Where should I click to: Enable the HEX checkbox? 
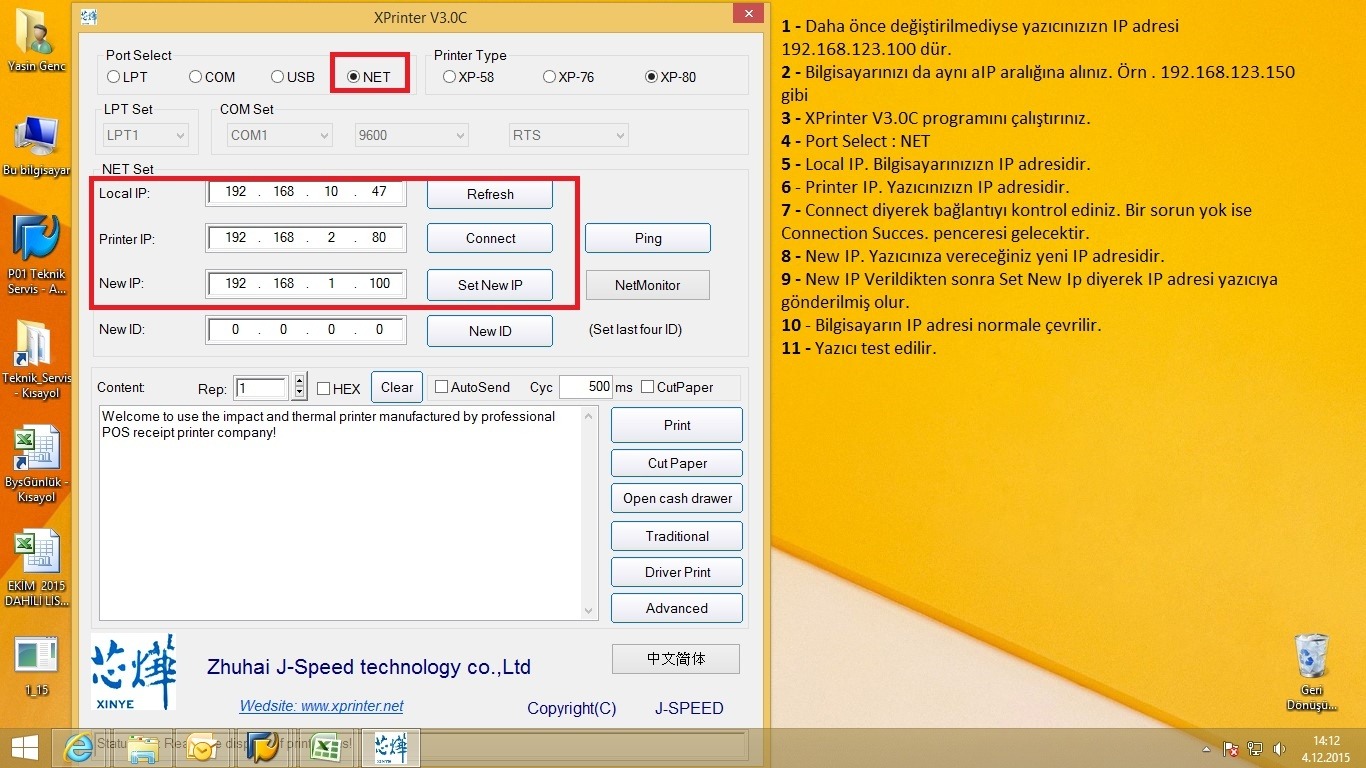click(338, 389)
